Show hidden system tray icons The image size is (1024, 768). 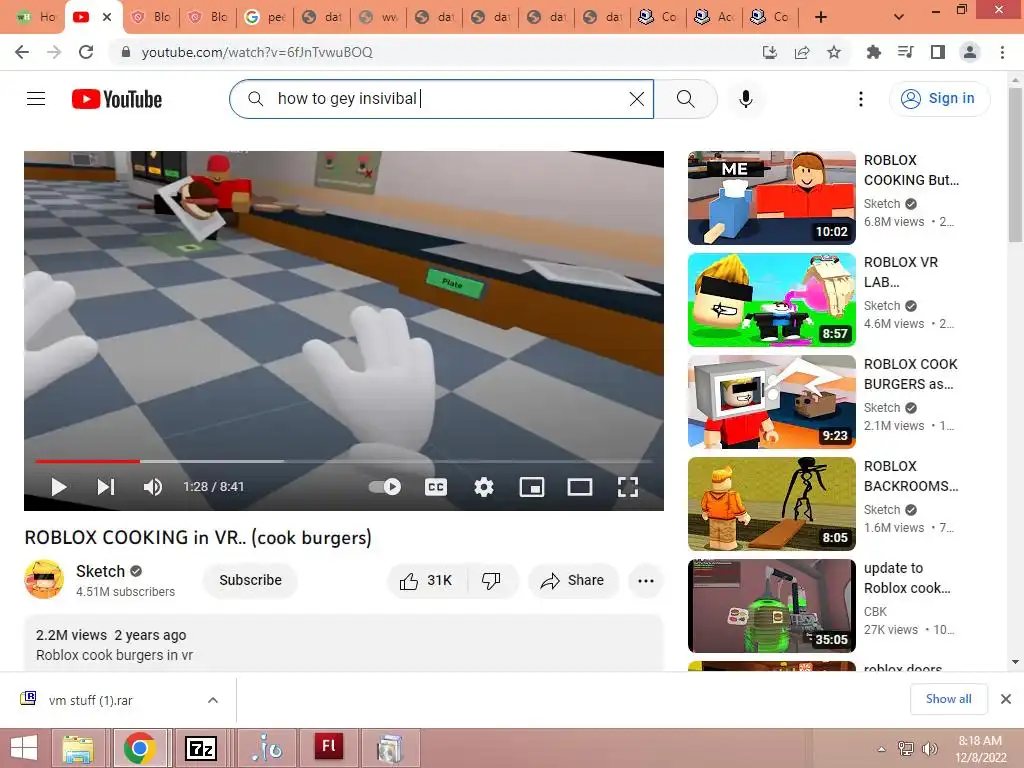882,748
